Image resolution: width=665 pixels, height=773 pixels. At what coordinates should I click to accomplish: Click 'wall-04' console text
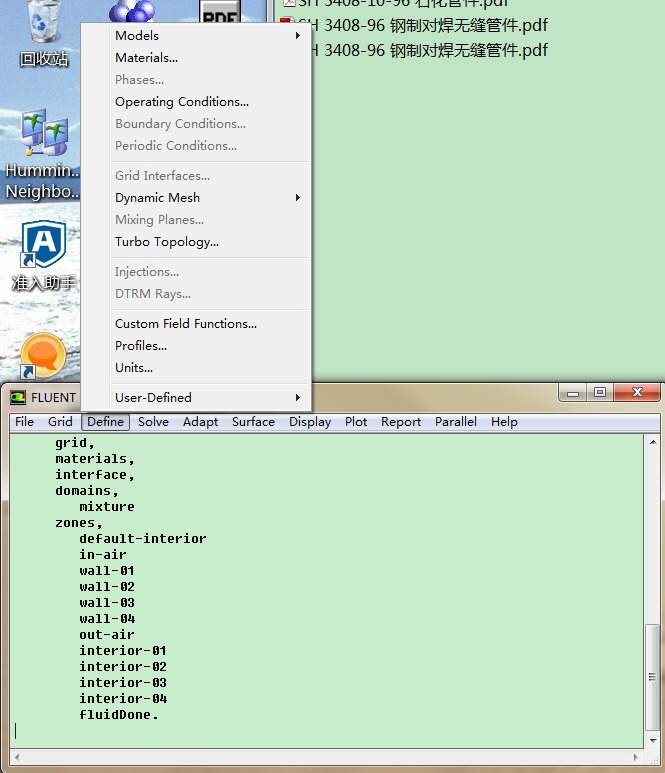coord(106,618)
